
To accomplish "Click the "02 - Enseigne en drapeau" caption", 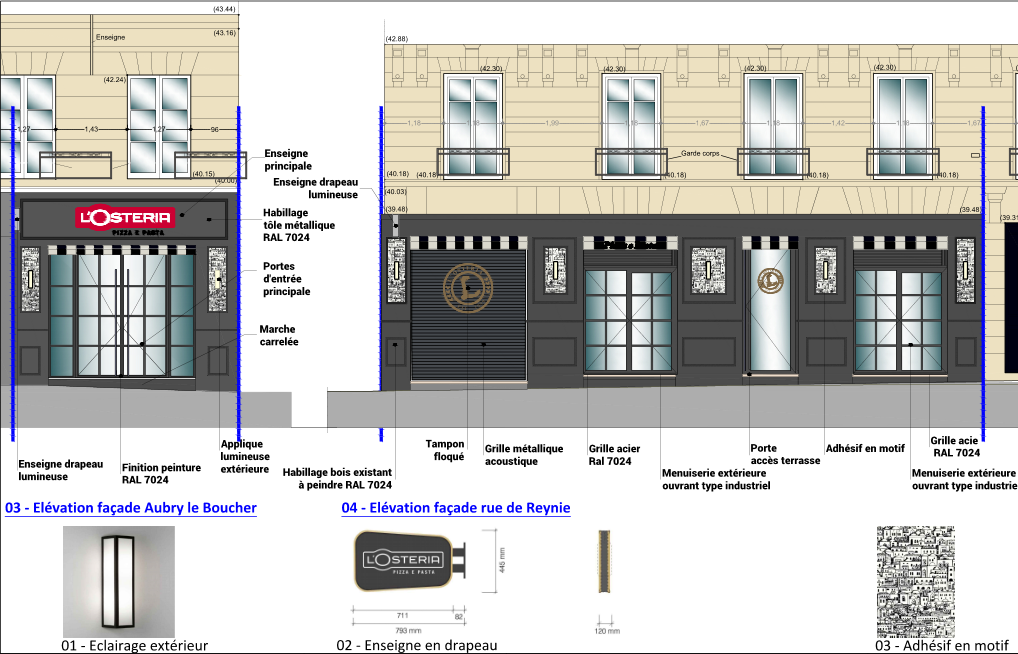I will point(417,645).
